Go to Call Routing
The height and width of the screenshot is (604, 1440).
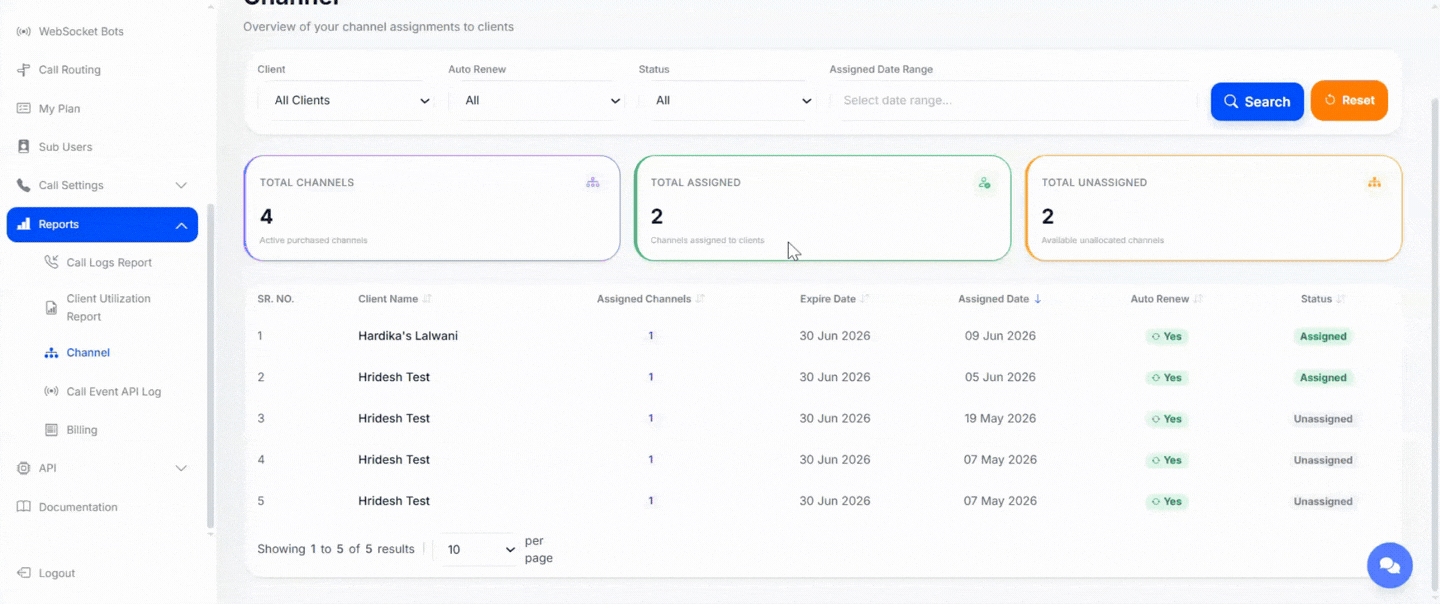[69, 70]
